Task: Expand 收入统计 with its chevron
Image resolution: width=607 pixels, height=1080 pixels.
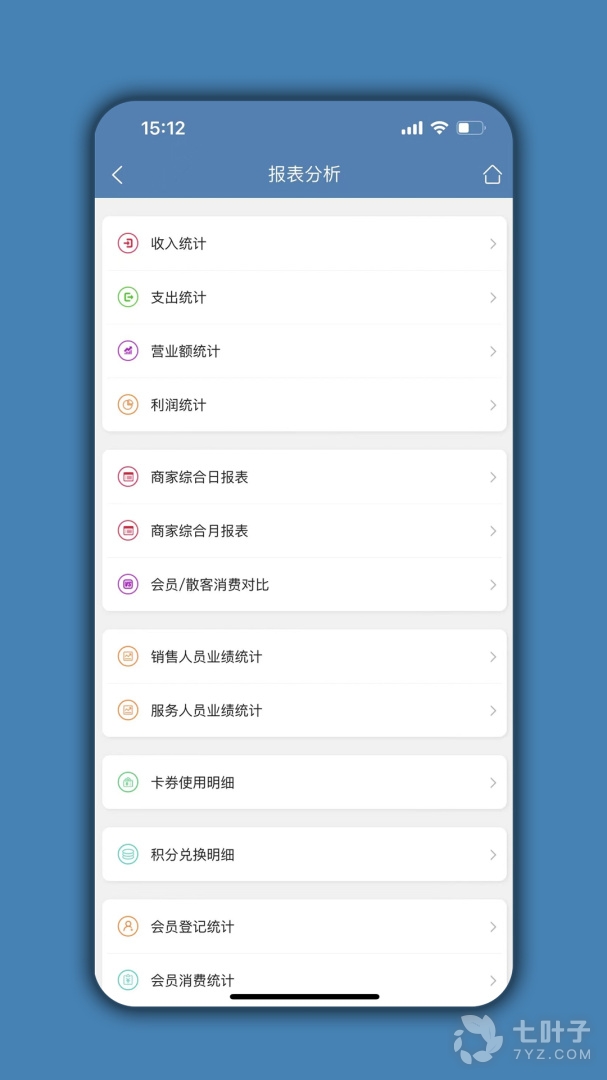Action: (493, 243)
